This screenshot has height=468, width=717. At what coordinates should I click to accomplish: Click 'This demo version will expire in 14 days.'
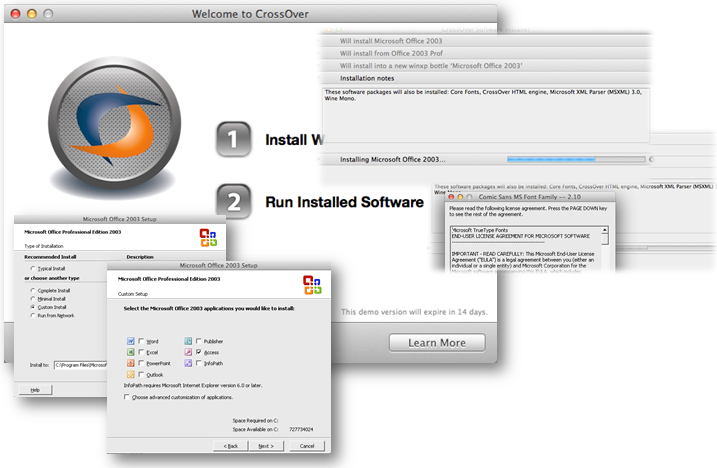pos(414,312)
